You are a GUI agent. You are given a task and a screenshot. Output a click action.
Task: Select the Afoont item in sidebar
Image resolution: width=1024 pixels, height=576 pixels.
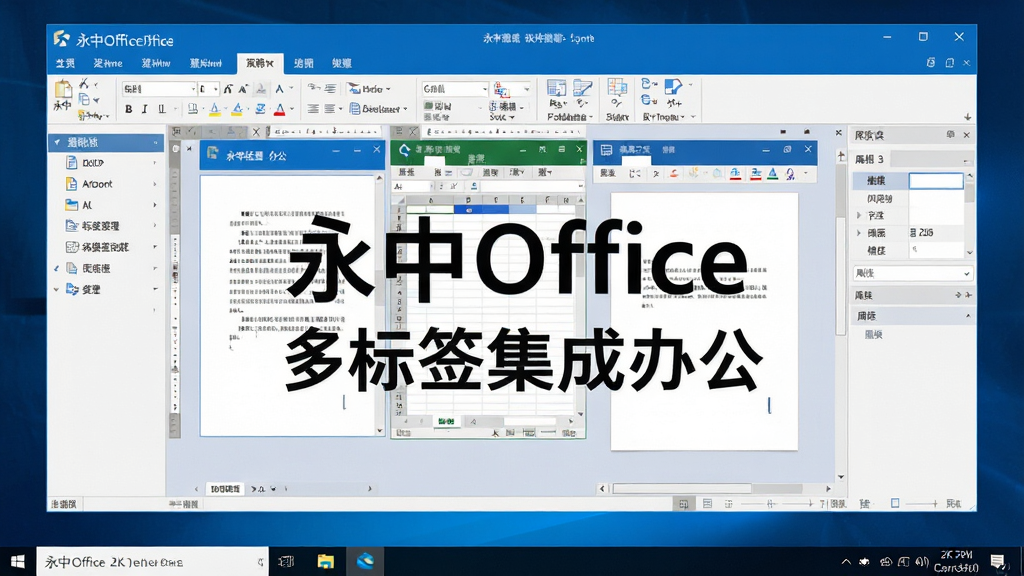click(x=97, y=184)
